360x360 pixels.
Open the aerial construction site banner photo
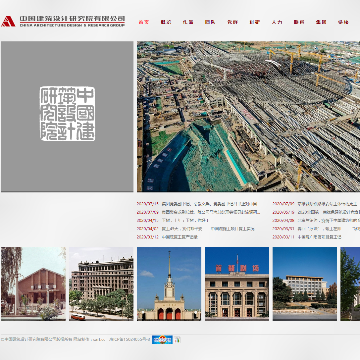point(248,116)
